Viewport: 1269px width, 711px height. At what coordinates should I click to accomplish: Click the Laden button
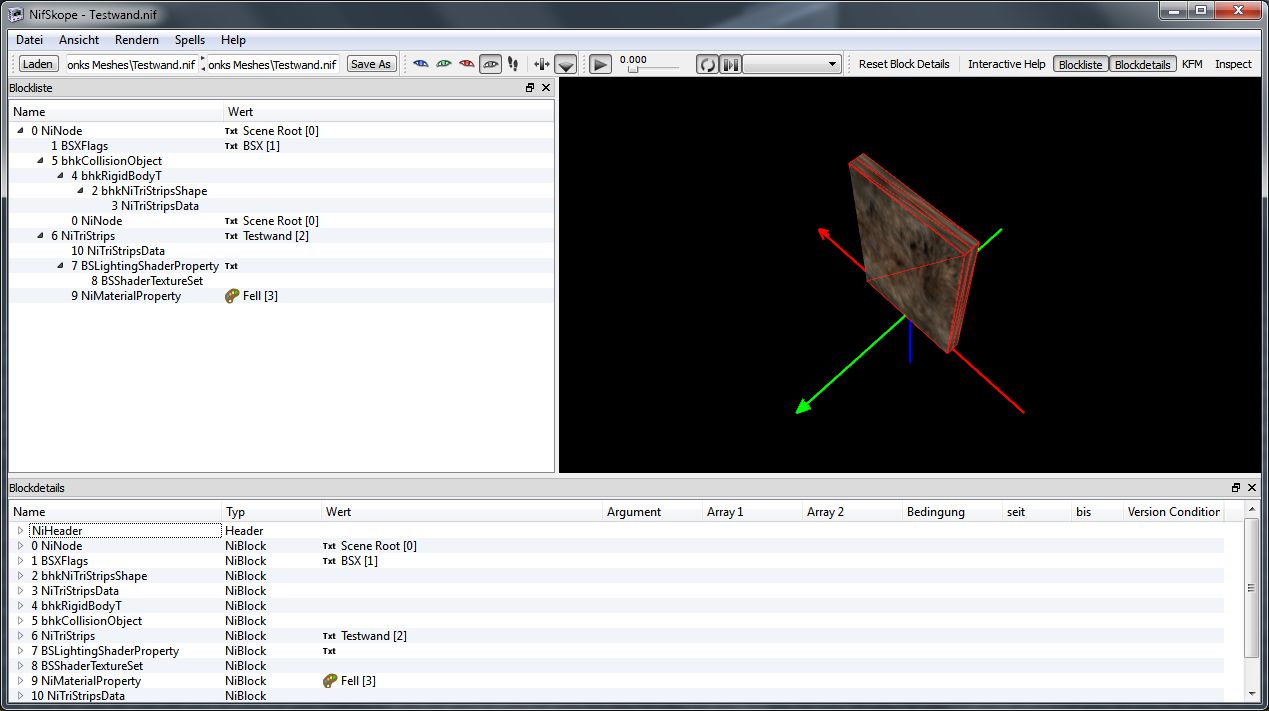tap(38, 64)
